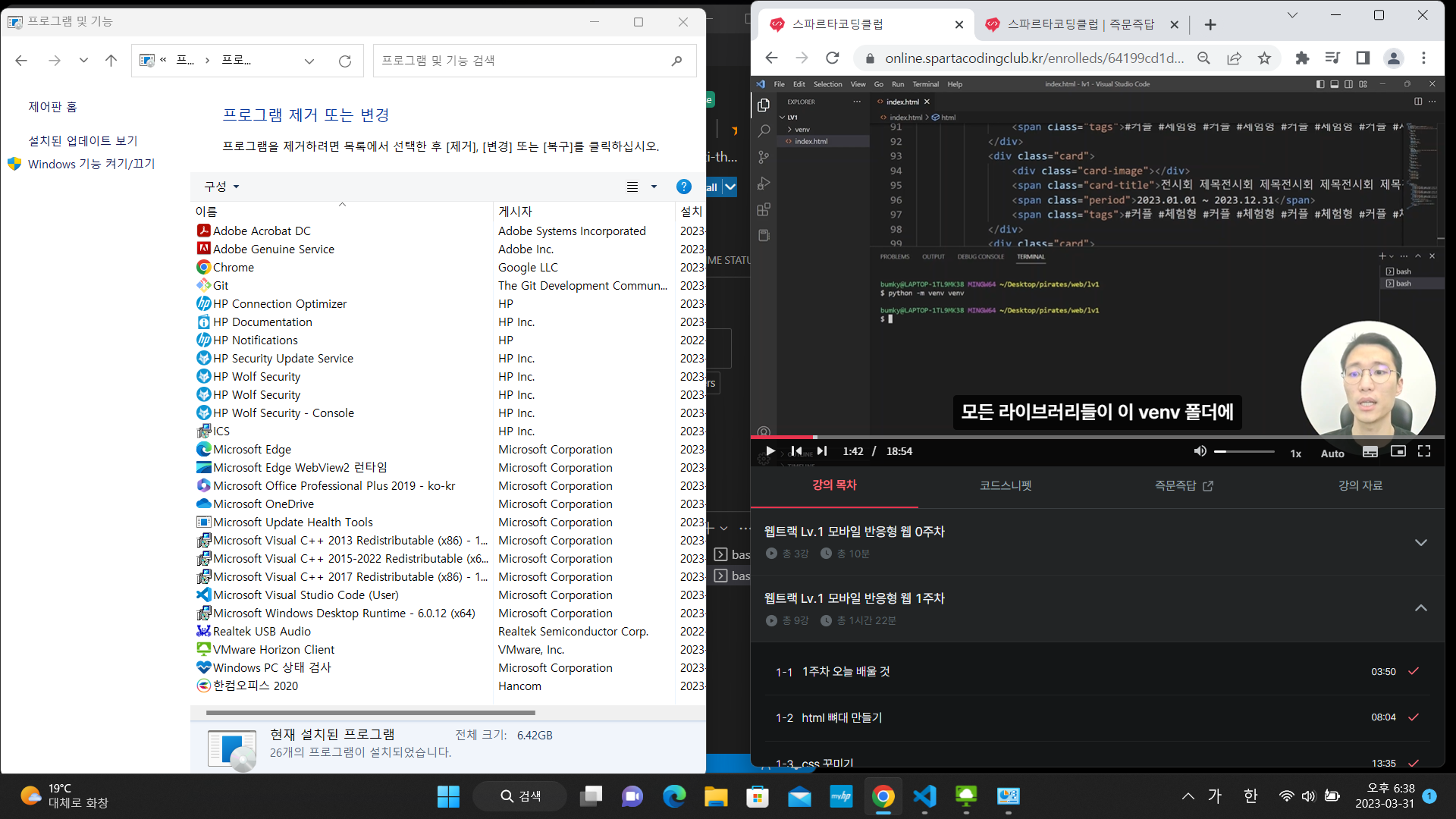The image size is (1456, 819).
Task: Select Microsoft Visual Studio Code (User) entry
Action: [x=306, y=595]
